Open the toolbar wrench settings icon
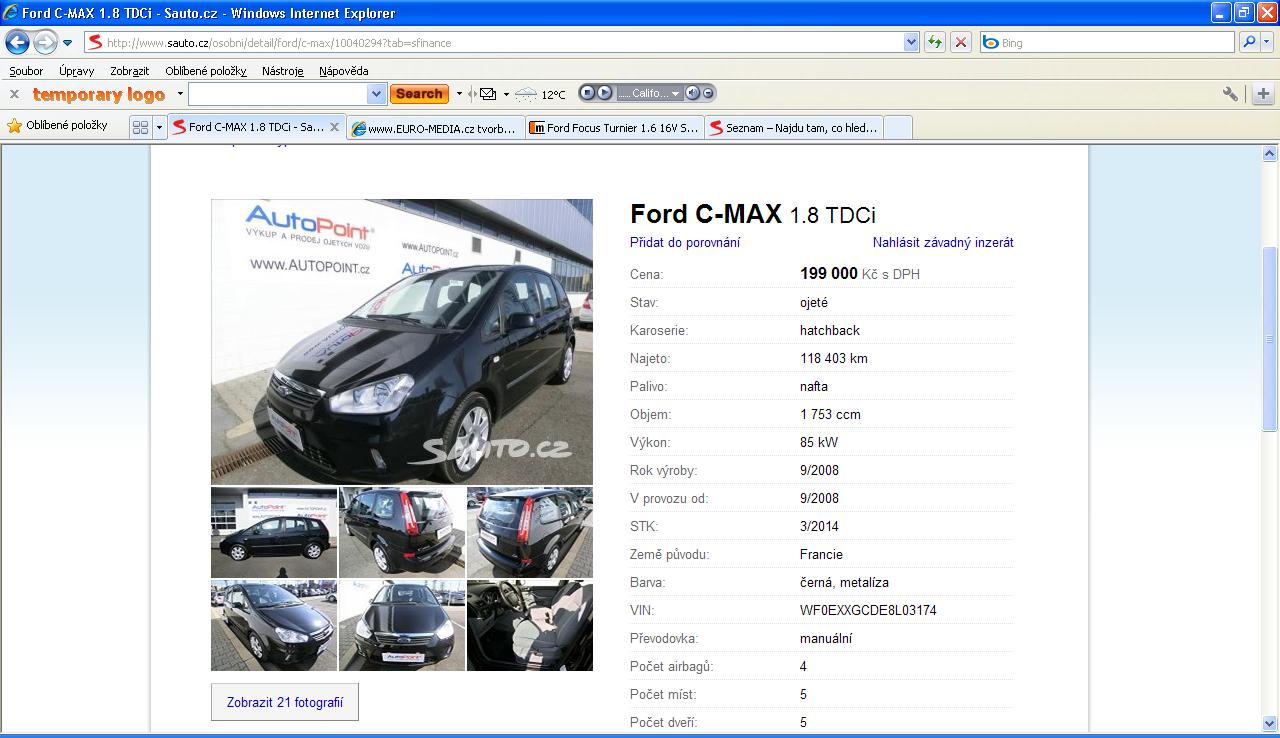Image resolution: width=1280 pixels, height=738 pixels. tap(1230, 94)
